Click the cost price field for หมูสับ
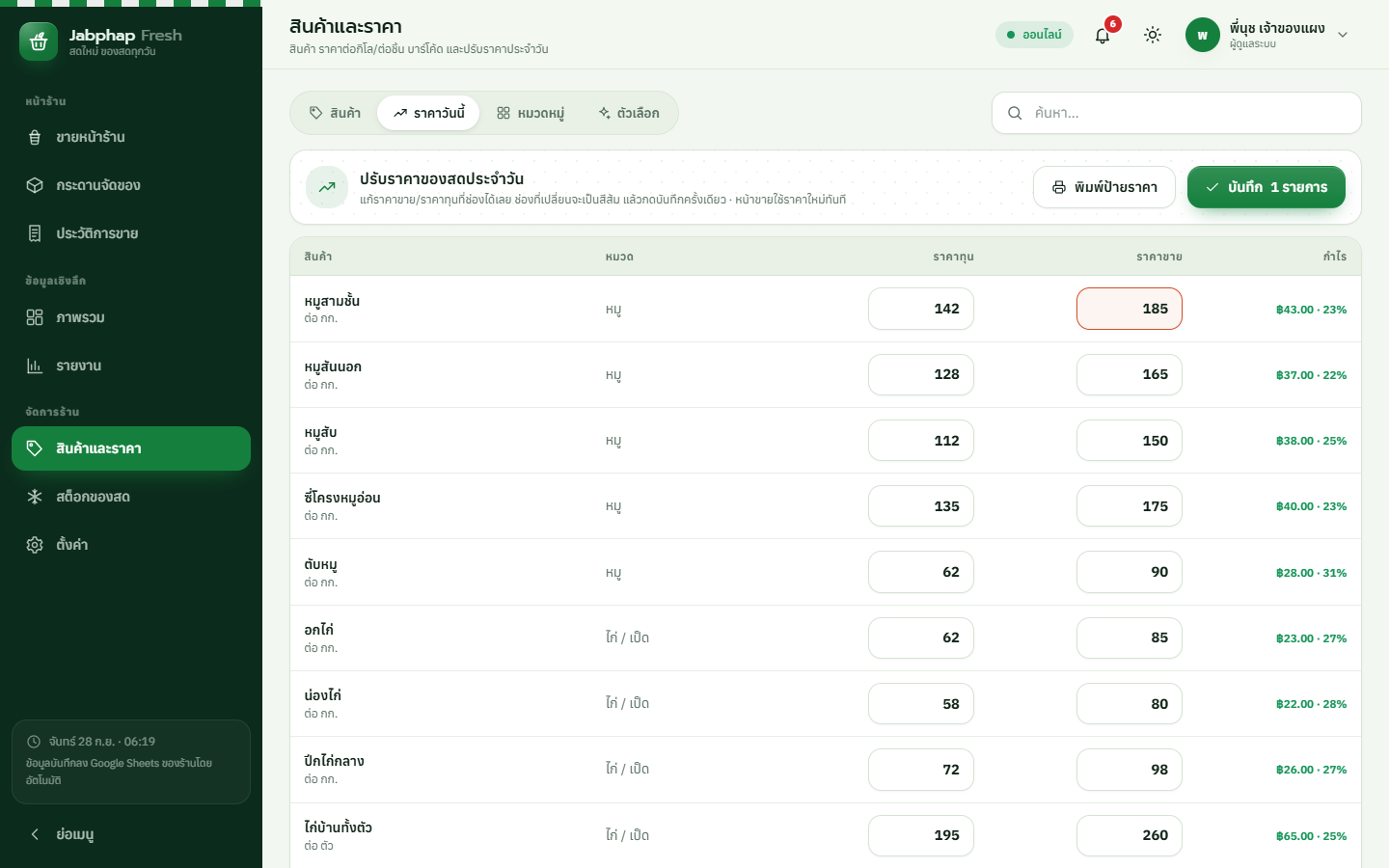The height and width of the screenshot is (868, 1389). [x=921, y=441]
